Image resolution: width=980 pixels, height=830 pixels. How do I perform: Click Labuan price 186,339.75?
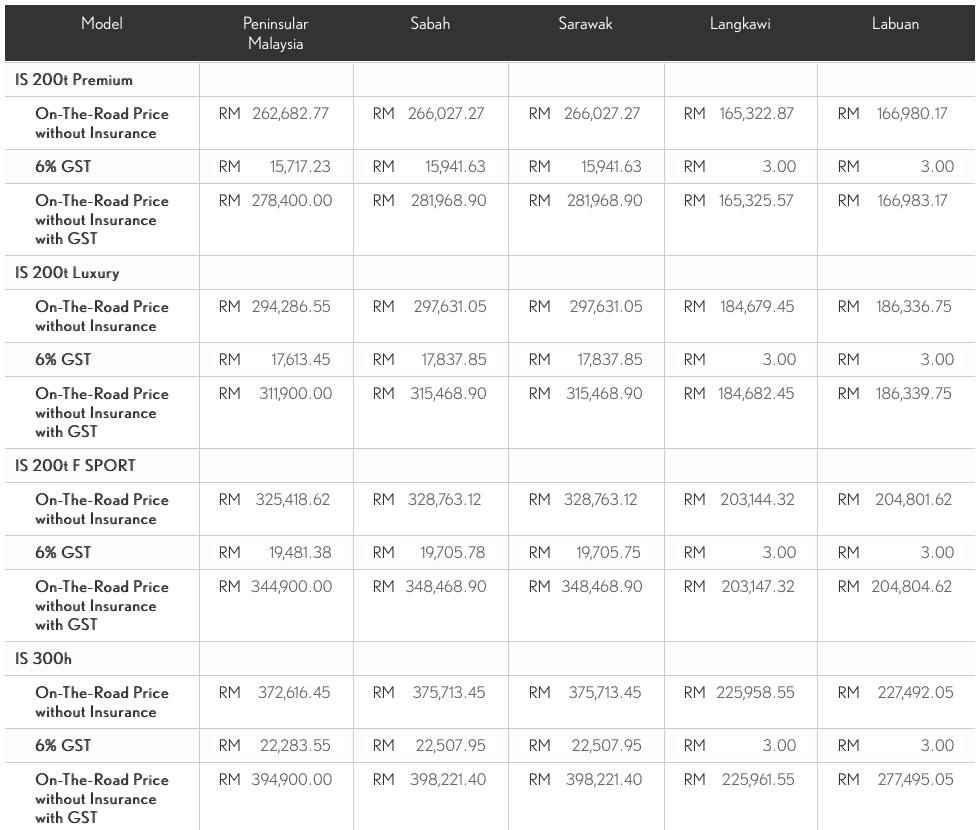point(914,394)
